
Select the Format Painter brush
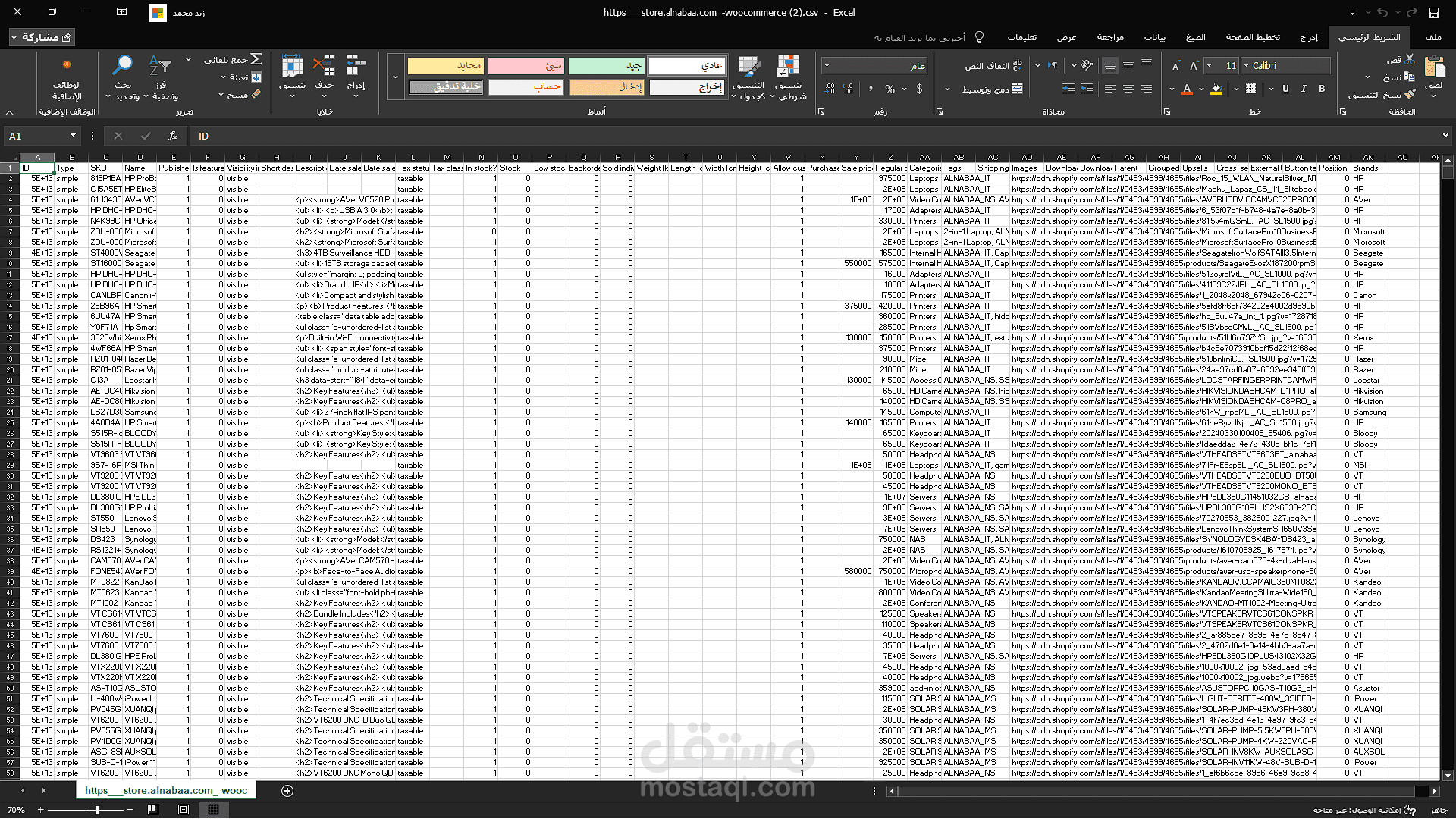coord(1410,95)
